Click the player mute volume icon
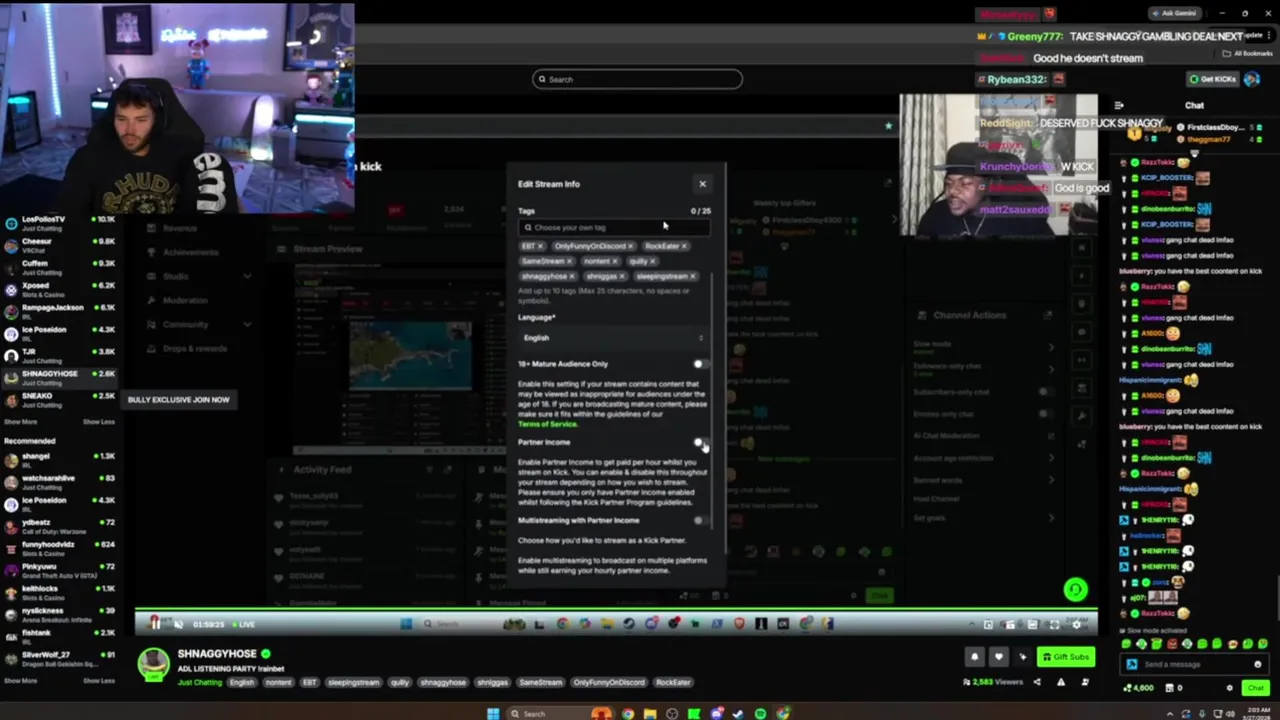Image resolution: width=1280 pixels, height=720 pixels. tap(178, 624)
